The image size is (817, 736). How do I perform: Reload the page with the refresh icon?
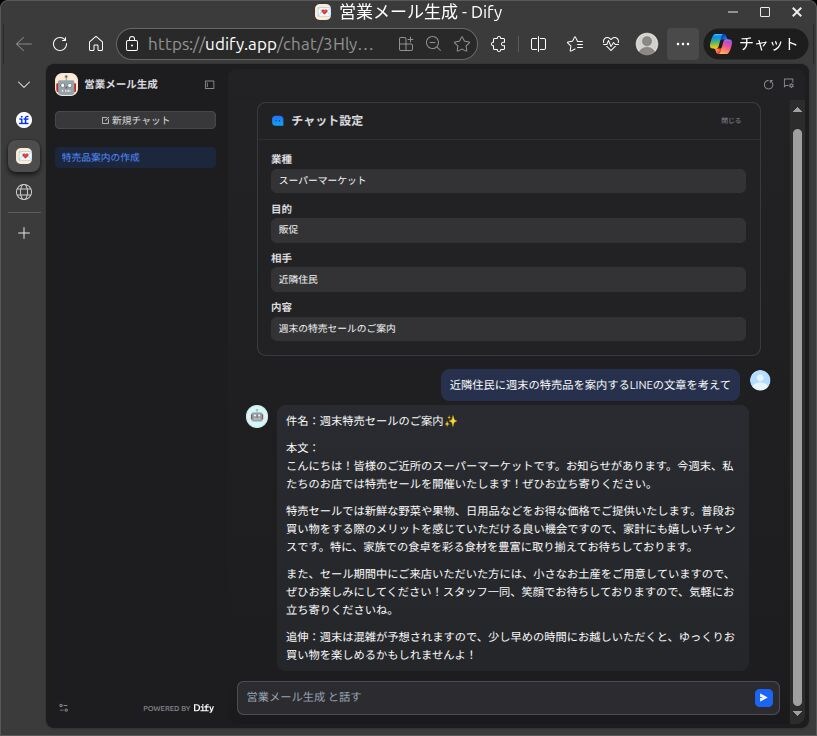point(60,44)
